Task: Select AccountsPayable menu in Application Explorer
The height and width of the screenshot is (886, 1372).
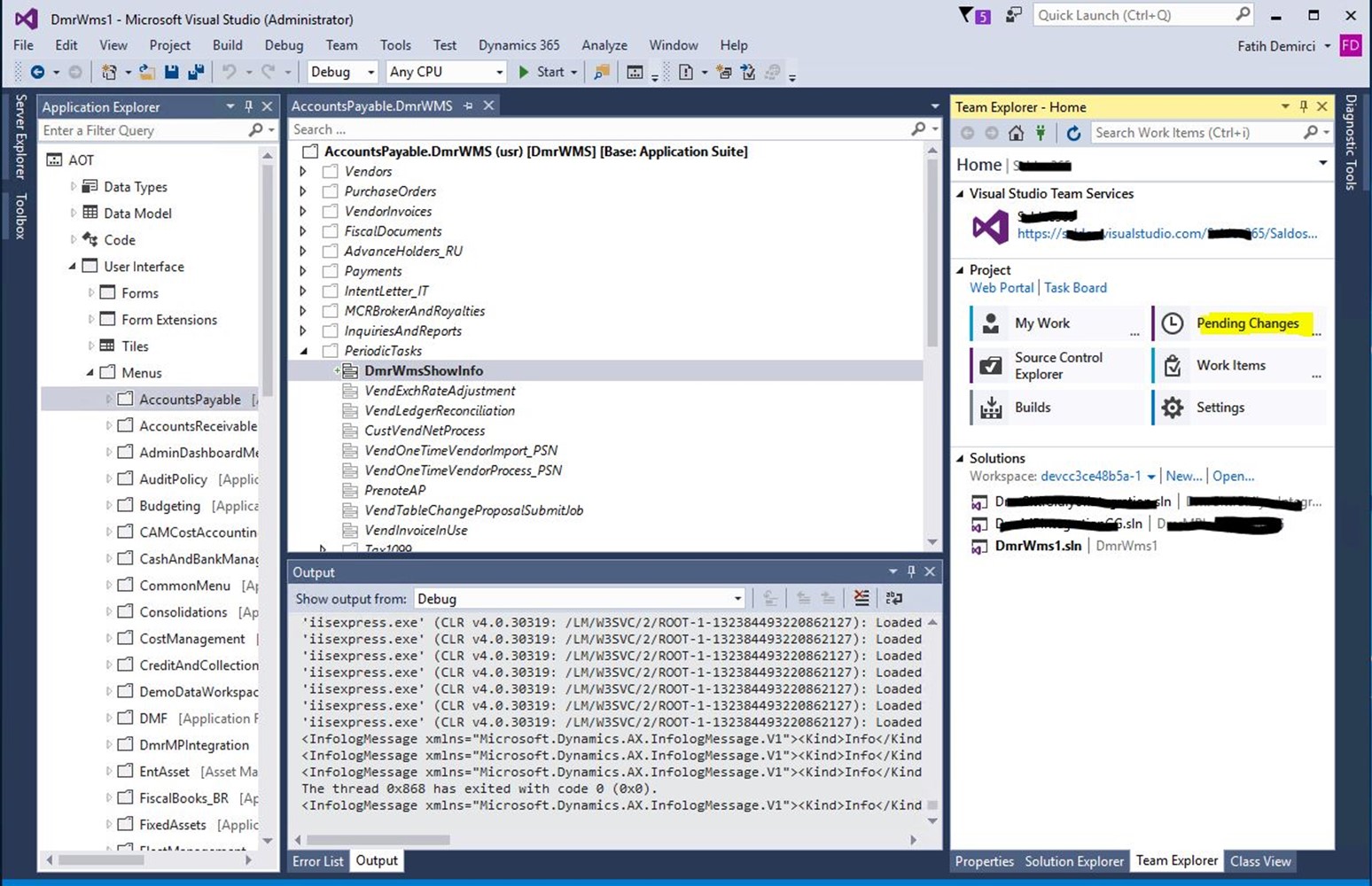Action: pos(190,400)
